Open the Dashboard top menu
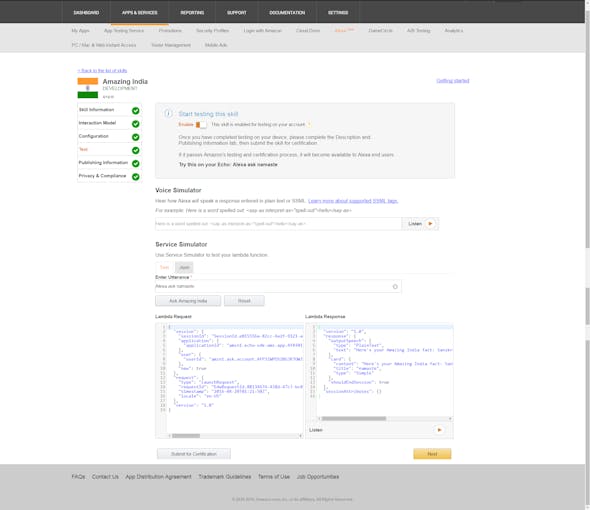Image resolution: width=590 pixels, height=510 pixels. [x=86, y=12]
